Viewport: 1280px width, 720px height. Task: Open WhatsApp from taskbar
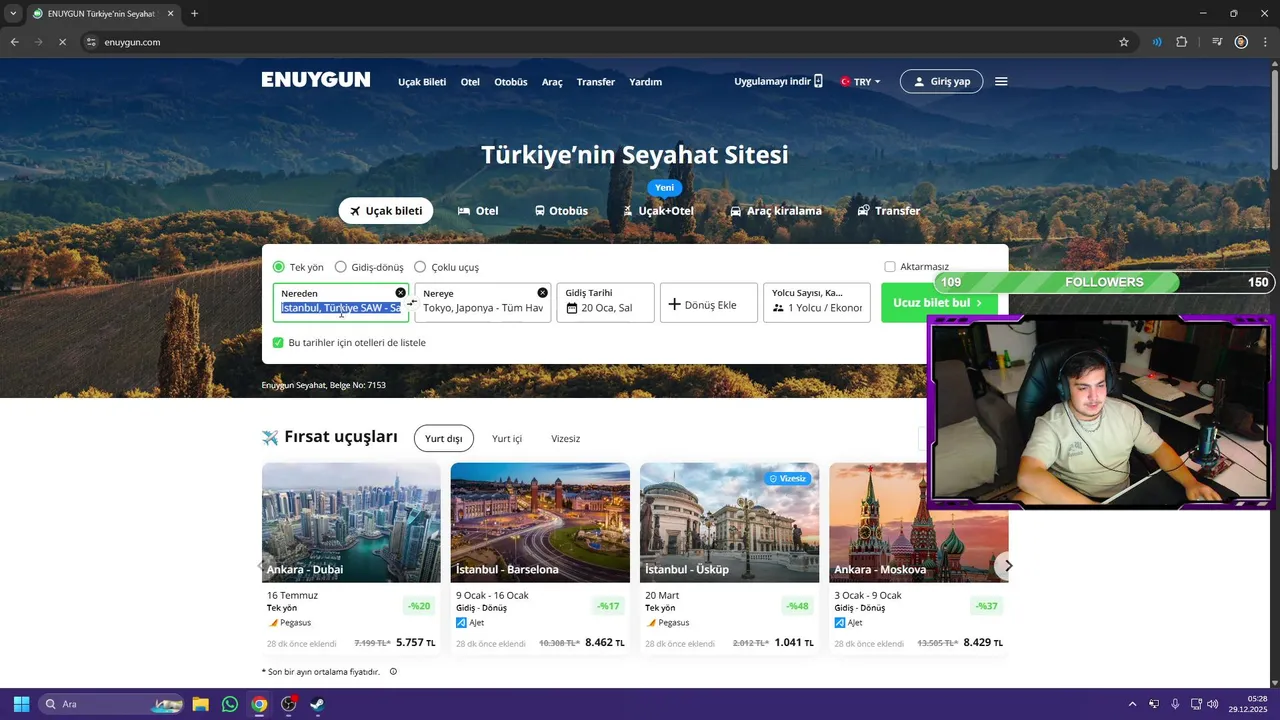click(x=230, y=704)
